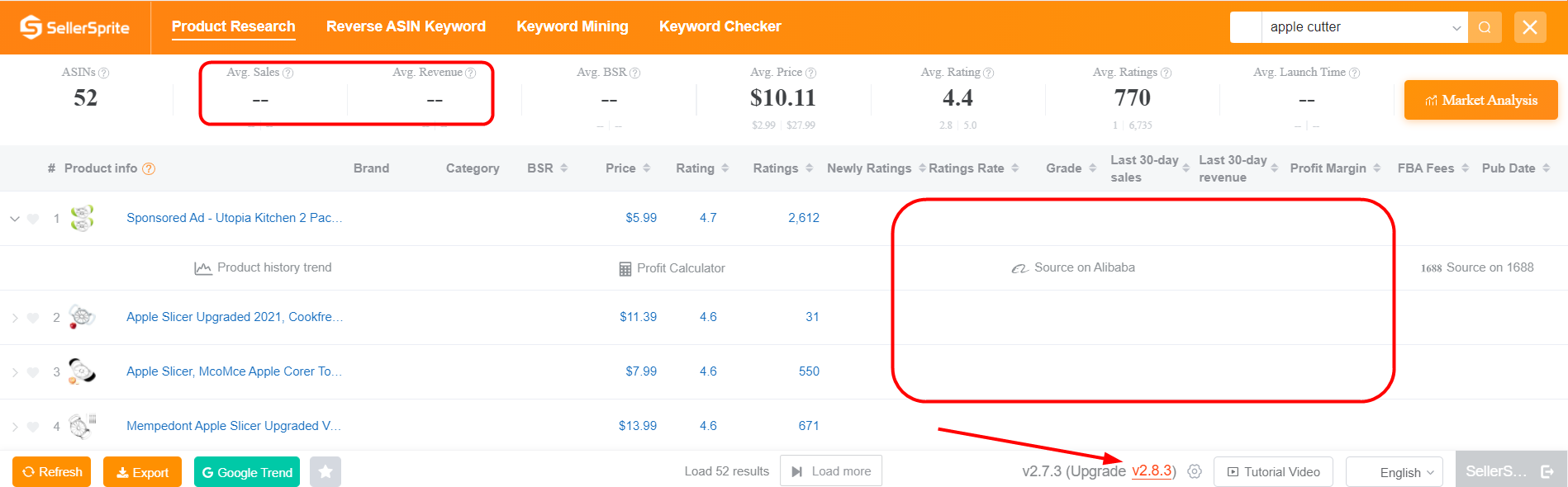Click the Product info help icon
Viewport: 1568px width, 487px height.
(x=149, y=168)
